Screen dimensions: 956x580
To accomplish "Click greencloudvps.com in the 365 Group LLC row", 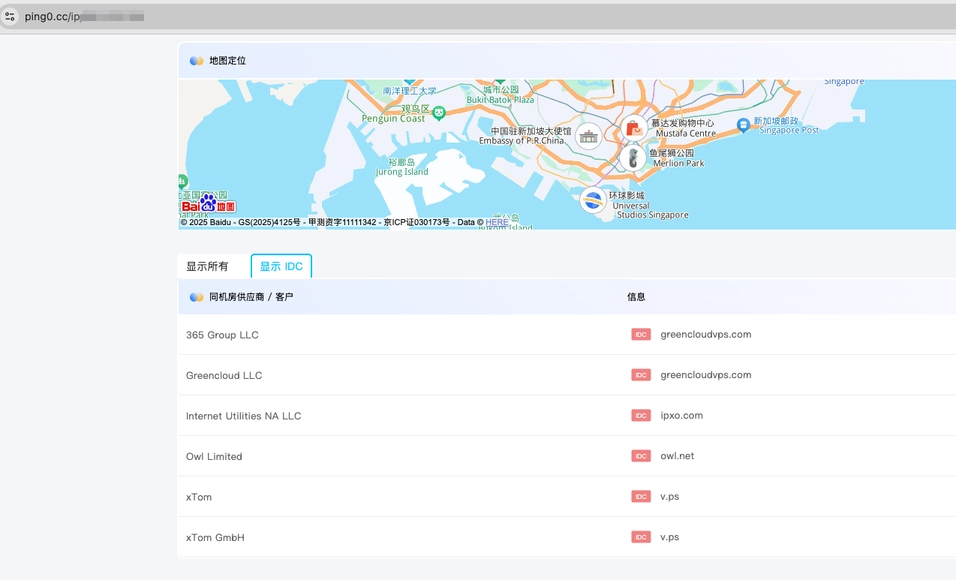I will [x=705, y=334].
